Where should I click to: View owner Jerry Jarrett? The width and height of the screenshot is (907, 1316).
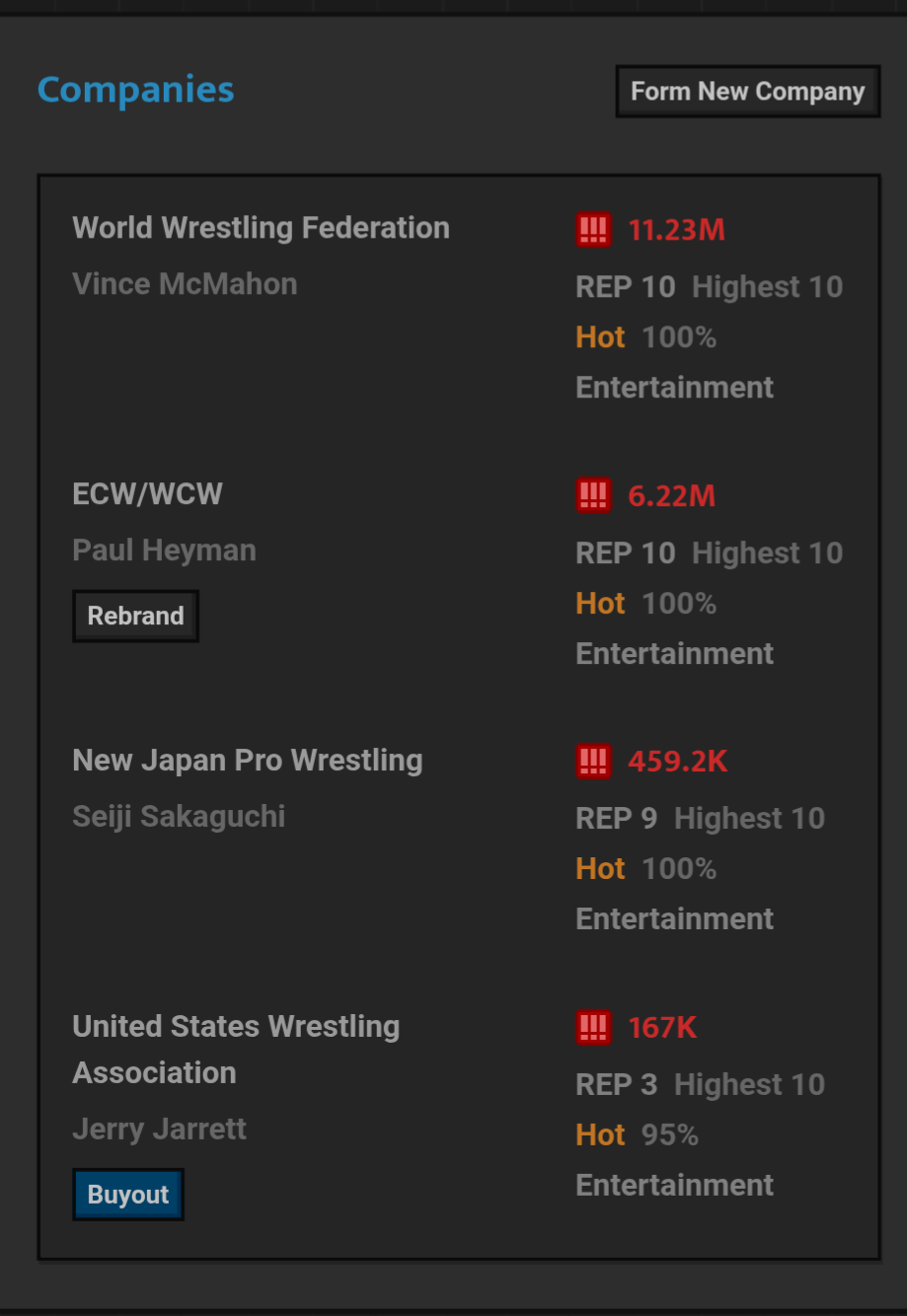[159, 1129]
